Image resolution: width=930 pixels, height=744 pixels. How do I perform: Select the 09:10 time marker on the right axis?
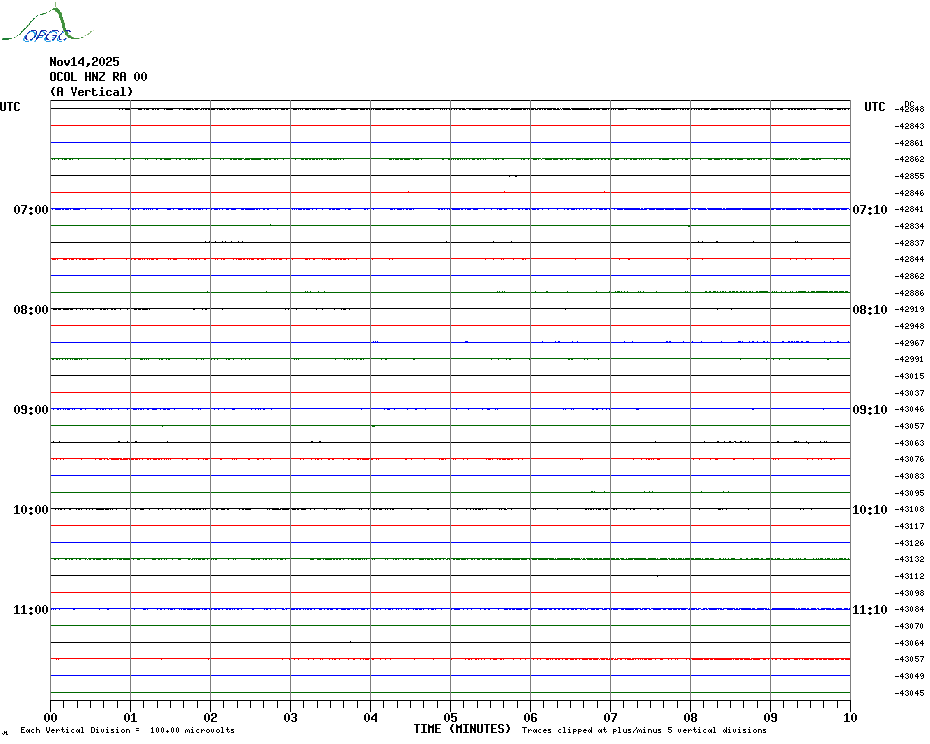(x=869, y=410)
